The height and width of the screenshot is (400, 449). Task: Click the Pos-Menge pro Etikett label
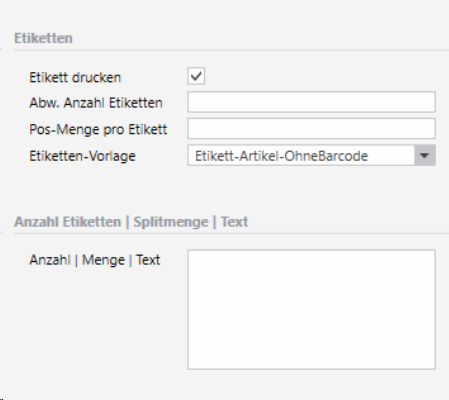coord(98,129)
